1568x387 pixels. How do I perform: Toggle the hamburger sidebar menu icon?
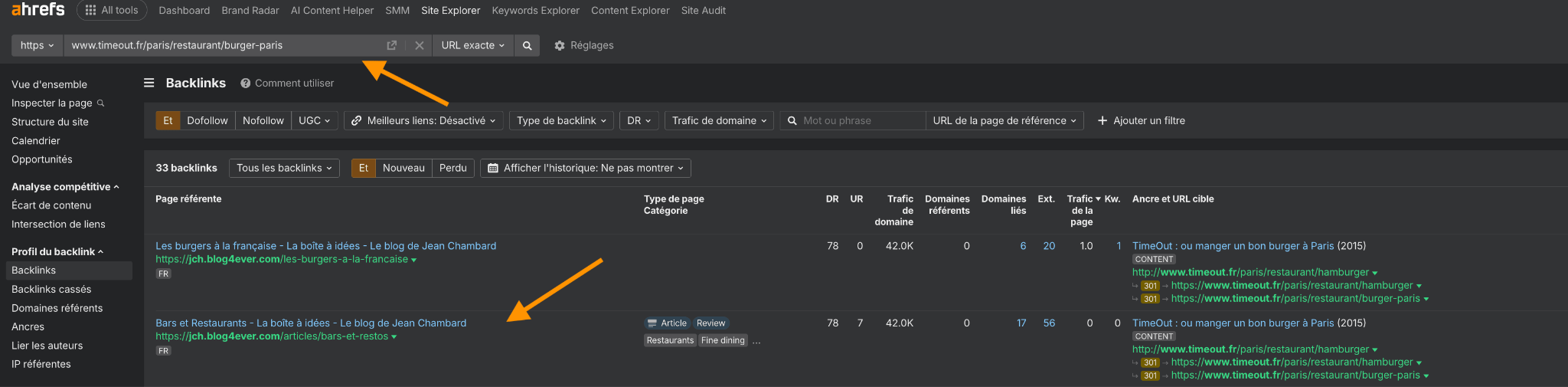pyautogui.click(x=149, y=83)
